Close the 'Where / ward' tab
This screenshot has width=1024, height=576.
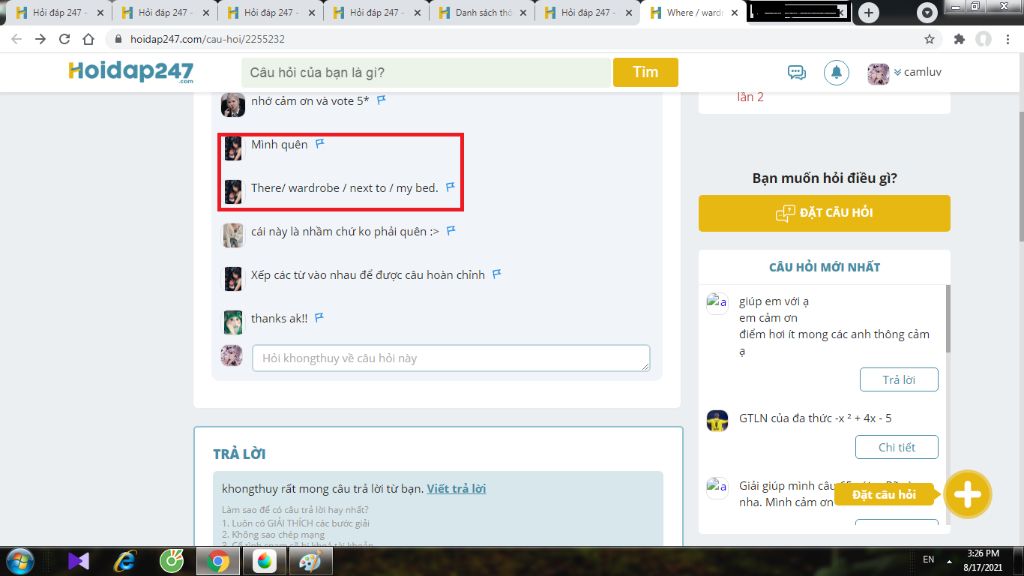[x=734, y=12]
